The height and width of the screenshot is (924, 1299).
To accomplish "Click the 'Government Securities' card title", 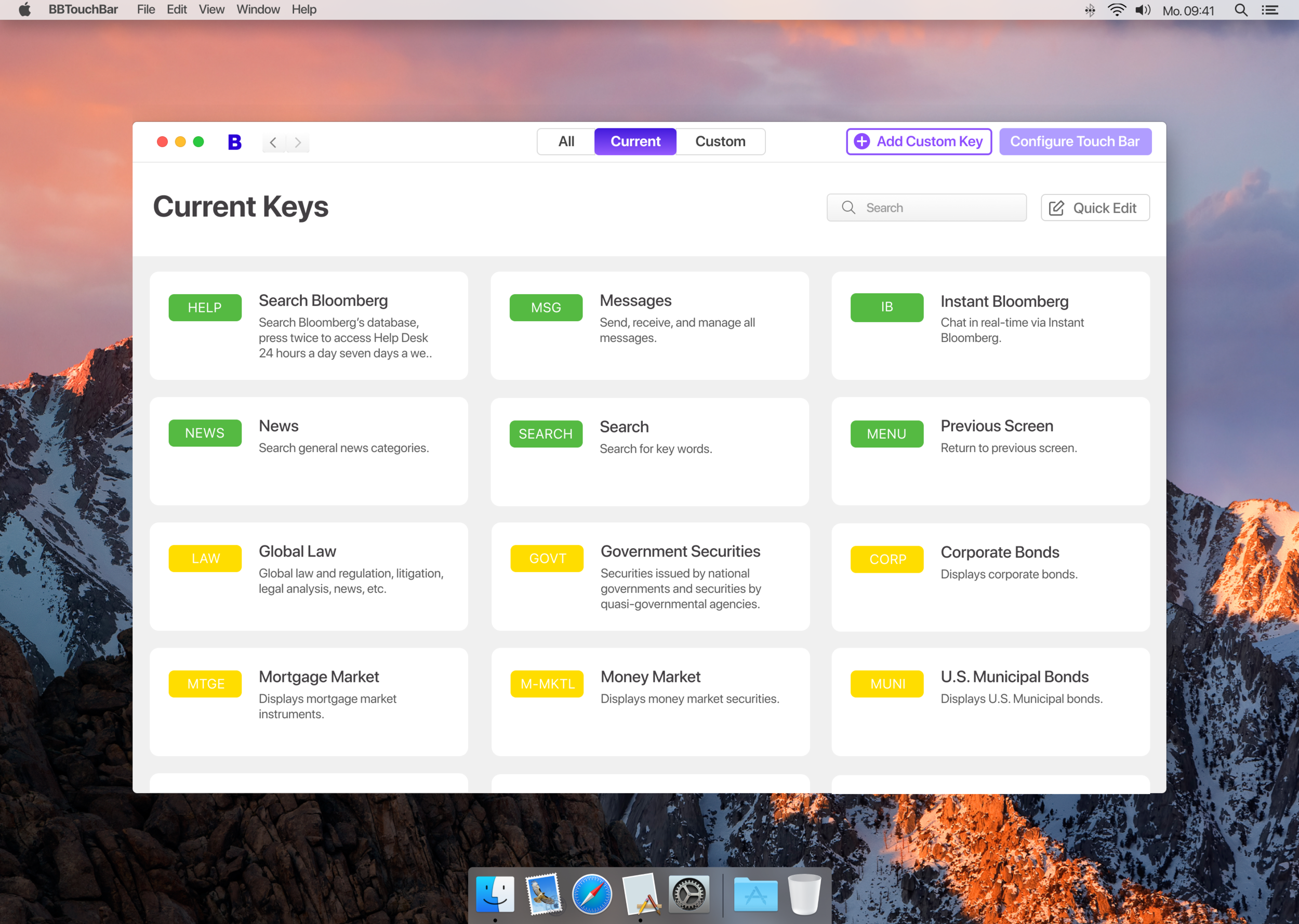I will [x=680, y=551].
